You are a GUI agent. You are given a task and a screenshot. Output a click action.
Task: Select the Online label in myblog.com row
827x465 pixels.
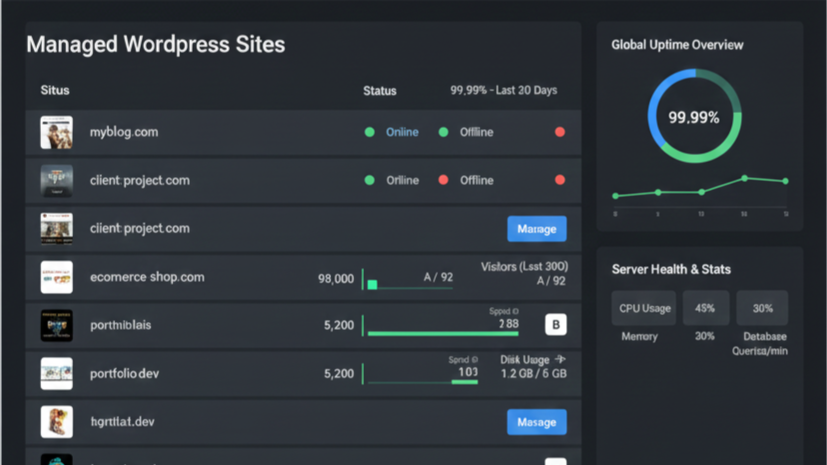click(x=402, y=132)
